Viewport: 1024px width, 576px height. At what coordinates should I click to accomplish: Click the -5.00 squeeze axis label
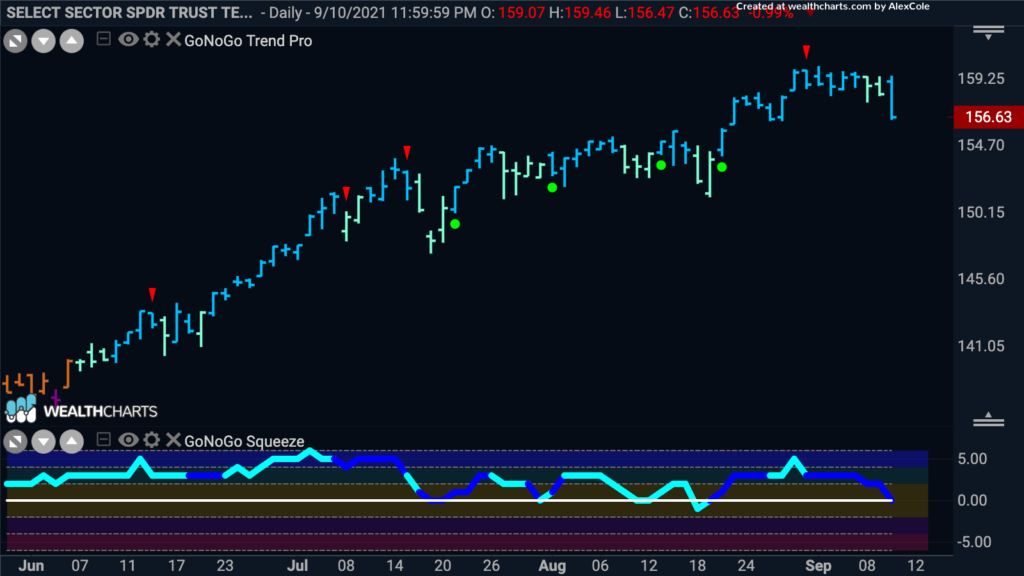pyautogui.click(x=972, y=542)
